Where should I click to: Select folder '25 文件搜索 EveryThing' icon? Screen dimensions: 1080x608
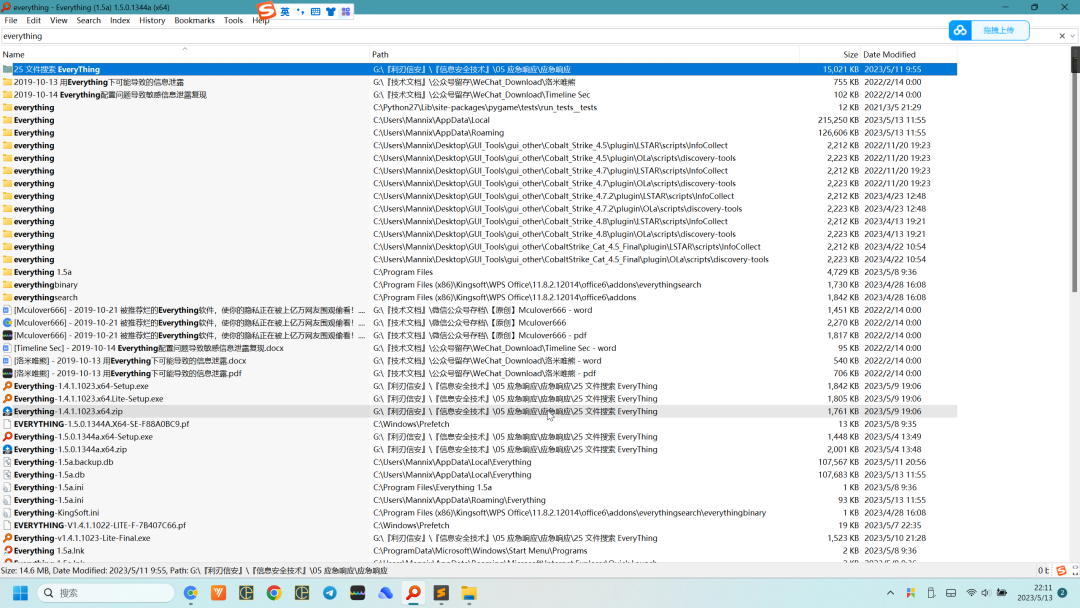8,70
